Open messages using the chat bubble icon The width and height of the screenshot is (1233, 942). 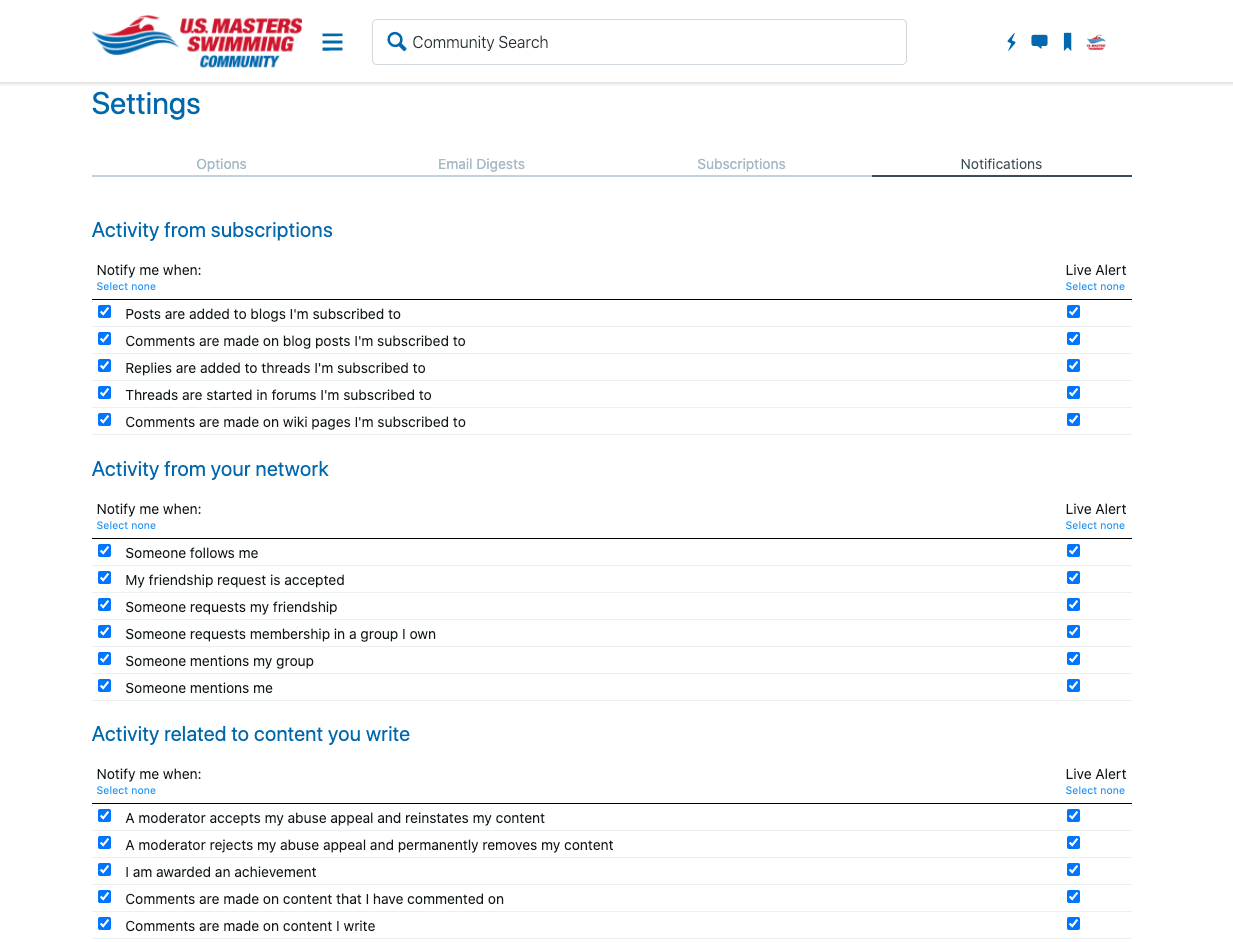(1039, 42)
